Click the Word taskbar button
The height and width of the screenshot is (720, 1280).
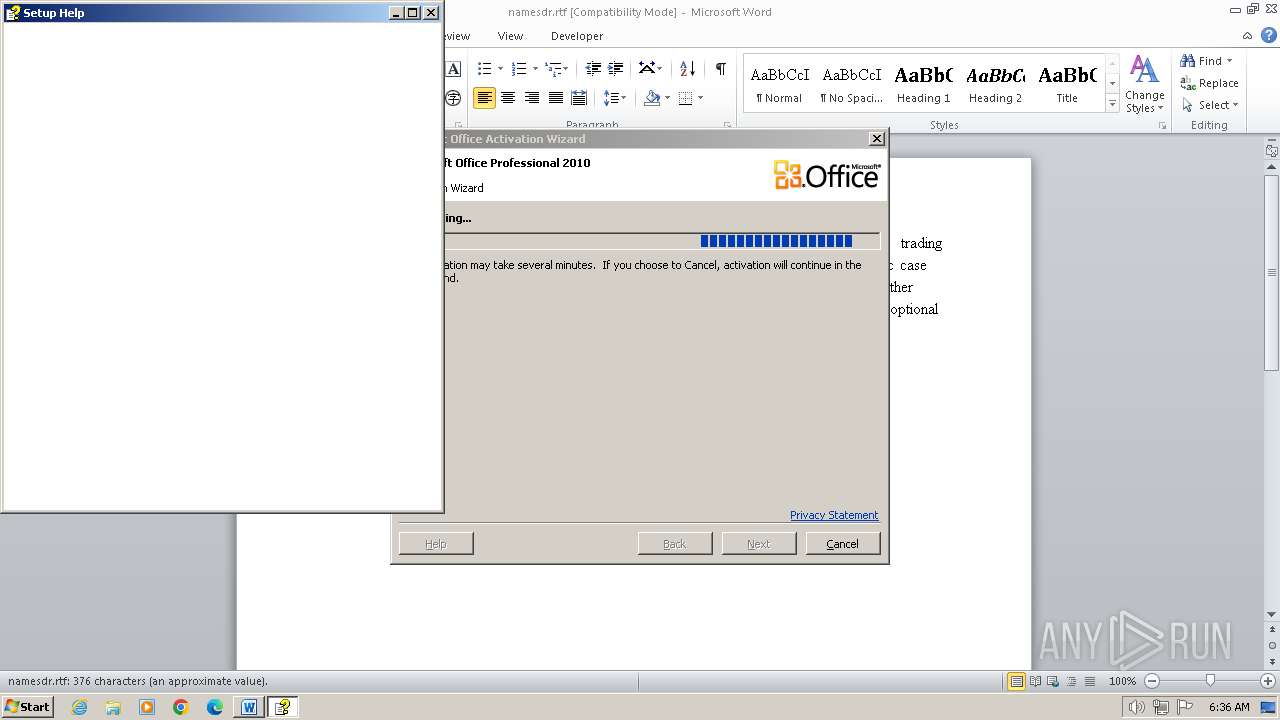point(249,707)
